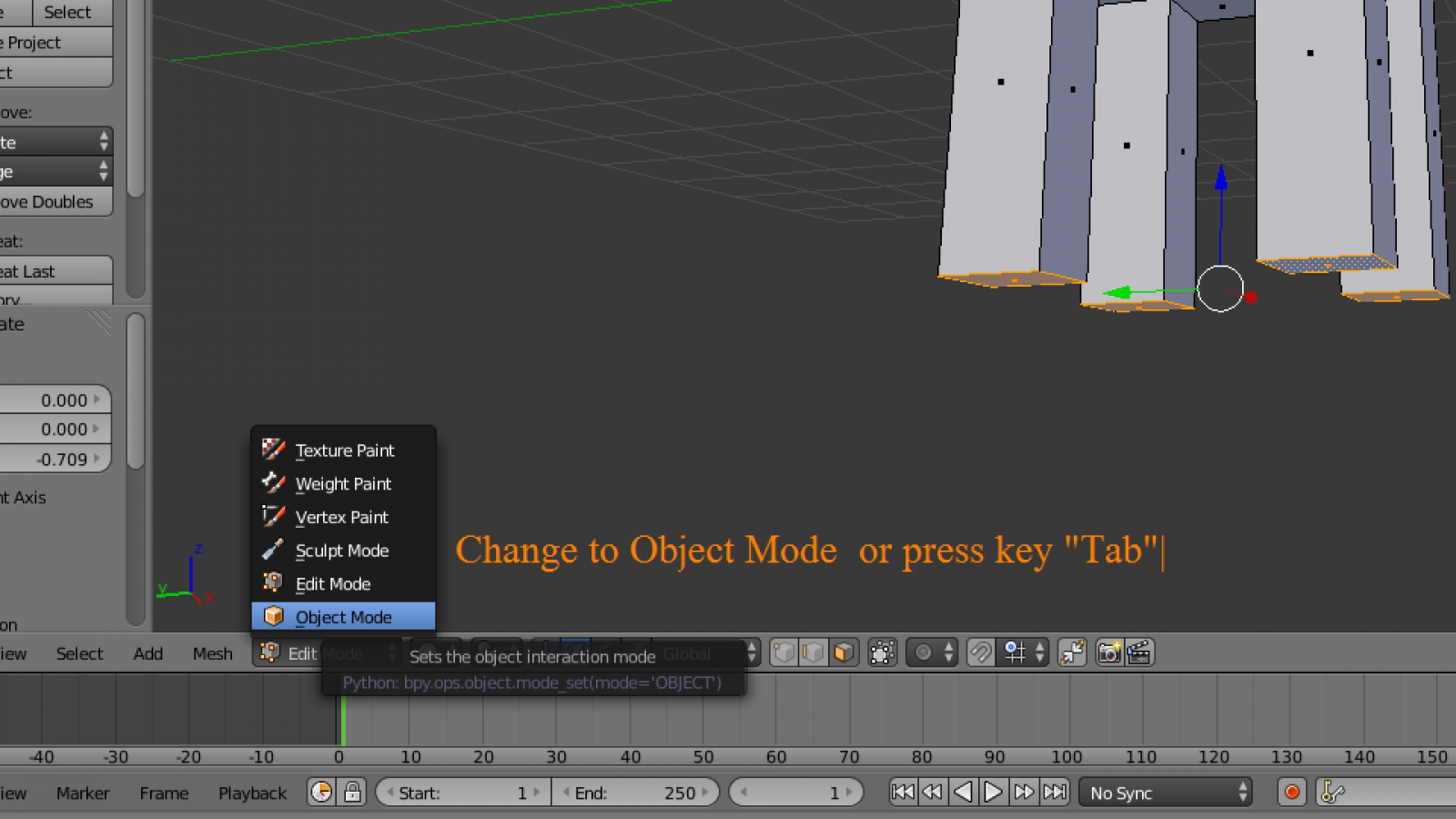This screenshot has height=819, width=1456.
Task: Click the Repeat Last button
Action: [56, 271]
